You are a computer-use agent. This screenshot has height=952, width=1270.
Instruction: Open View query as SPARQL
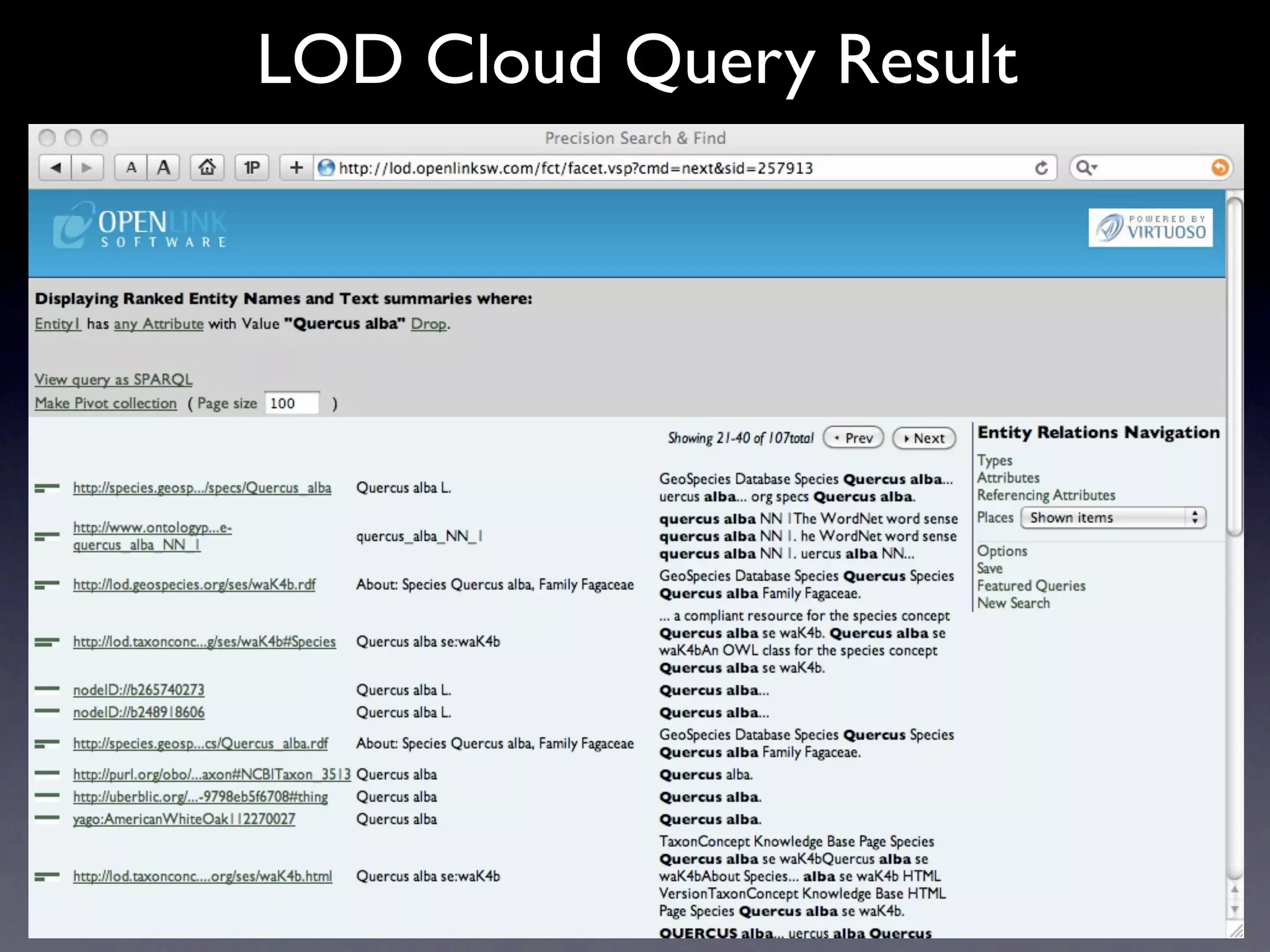point(113,379)
